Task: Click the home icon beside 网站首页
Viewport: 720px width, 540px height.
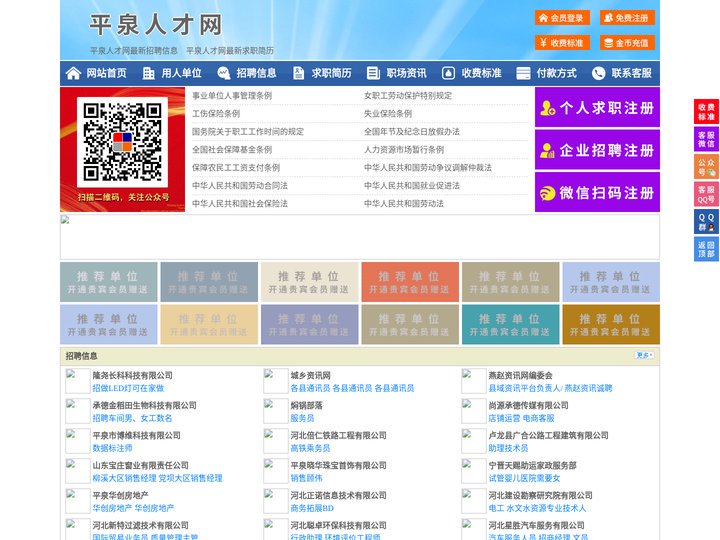Action: click(x=73, y=73)
